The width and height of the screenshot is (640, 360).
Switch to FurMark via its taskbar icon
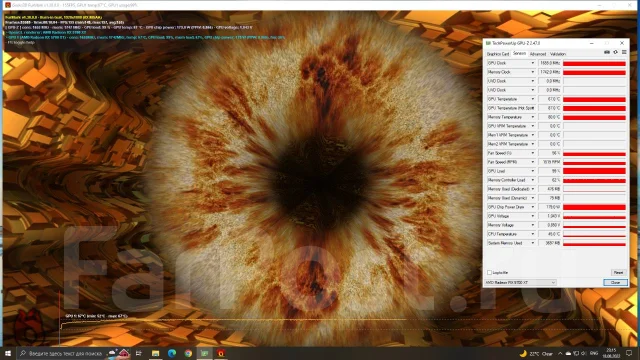coord(221,353)
